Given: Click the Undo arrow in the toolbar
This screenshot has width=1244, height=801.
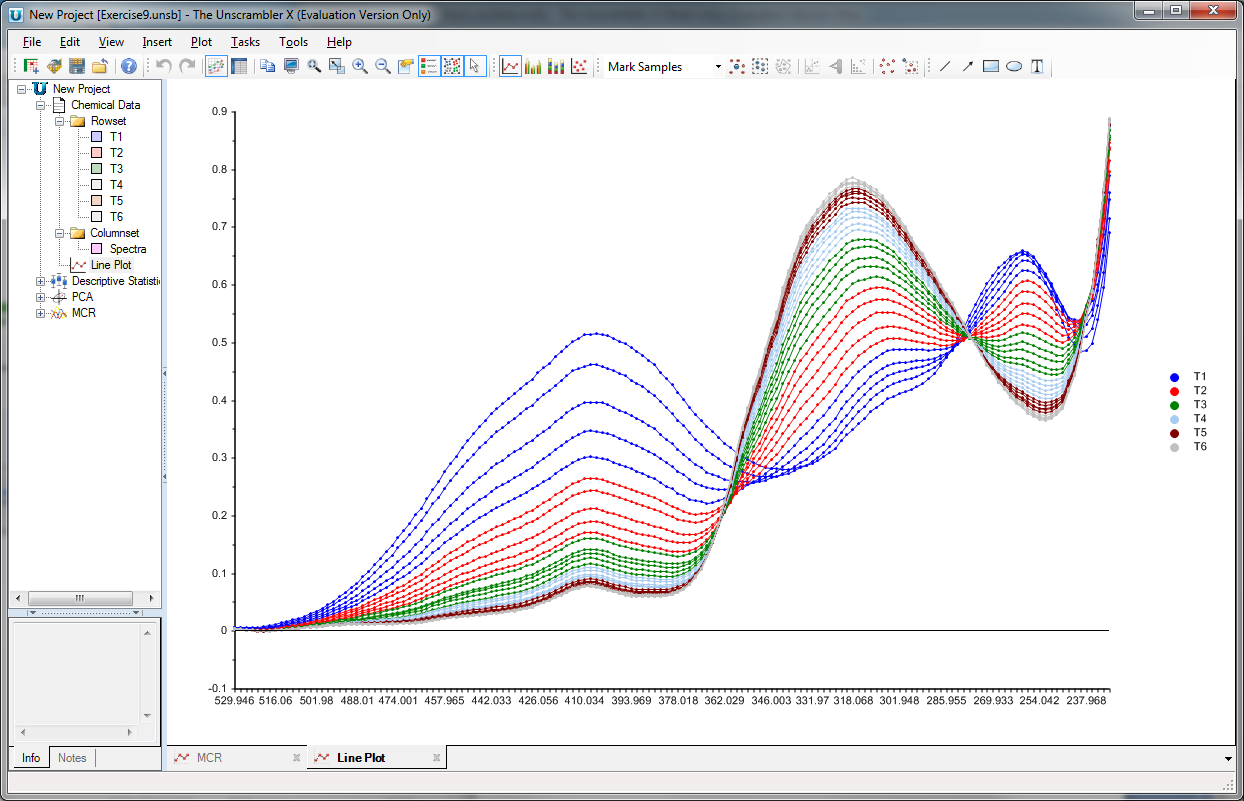Looking at the screenshot, I should click(165, 67).
